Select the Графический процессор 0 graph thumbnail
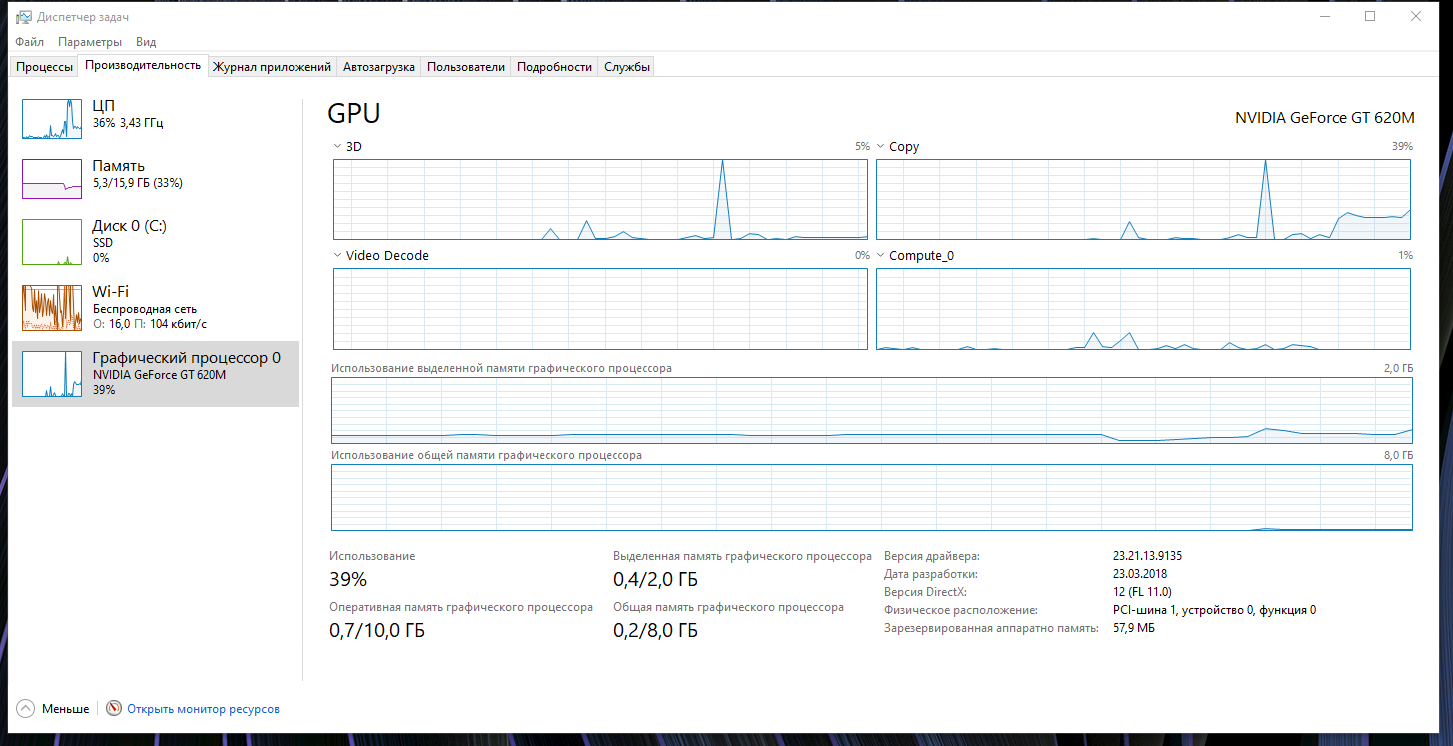The height and width of the screenshot is (746, 1453). pyautogui.click(x=52, y=374)
